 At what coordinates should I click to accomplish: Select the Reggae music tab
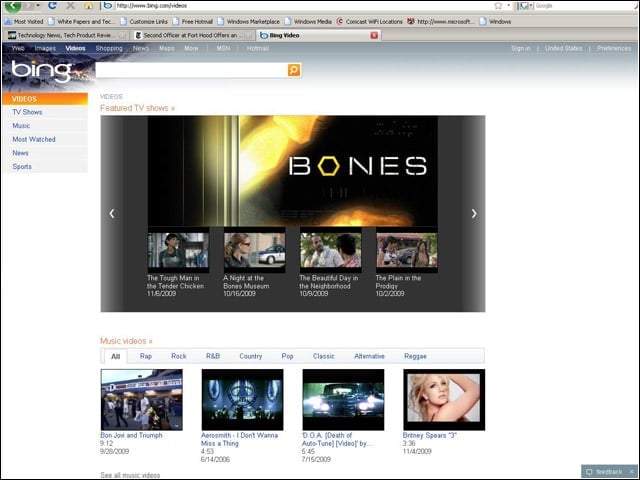(x=415, y=356)
